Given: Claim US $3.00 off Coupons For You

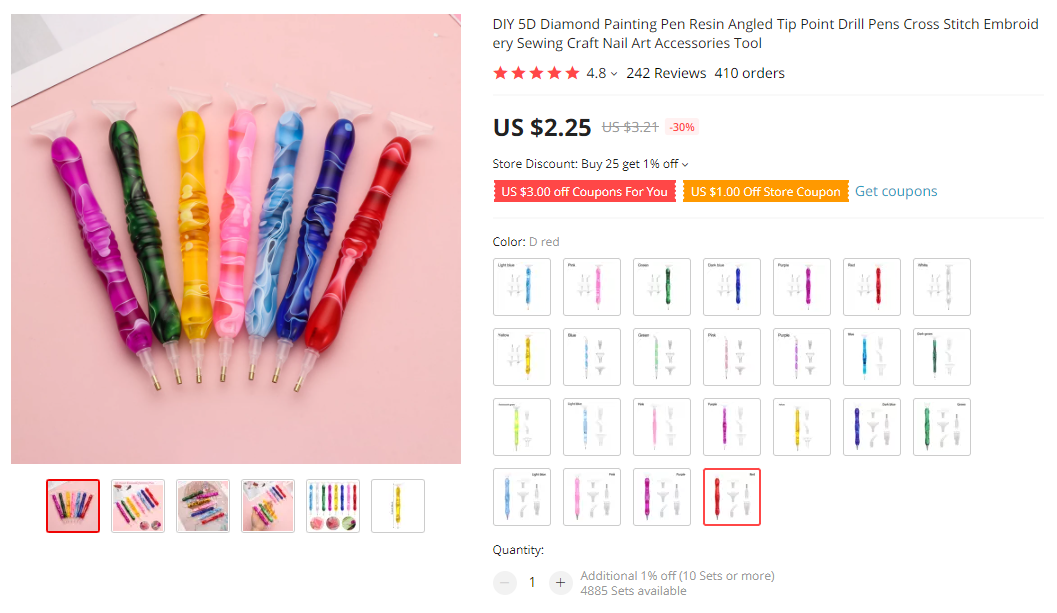Looking at the screenshot, I should [x=584, y=192].
